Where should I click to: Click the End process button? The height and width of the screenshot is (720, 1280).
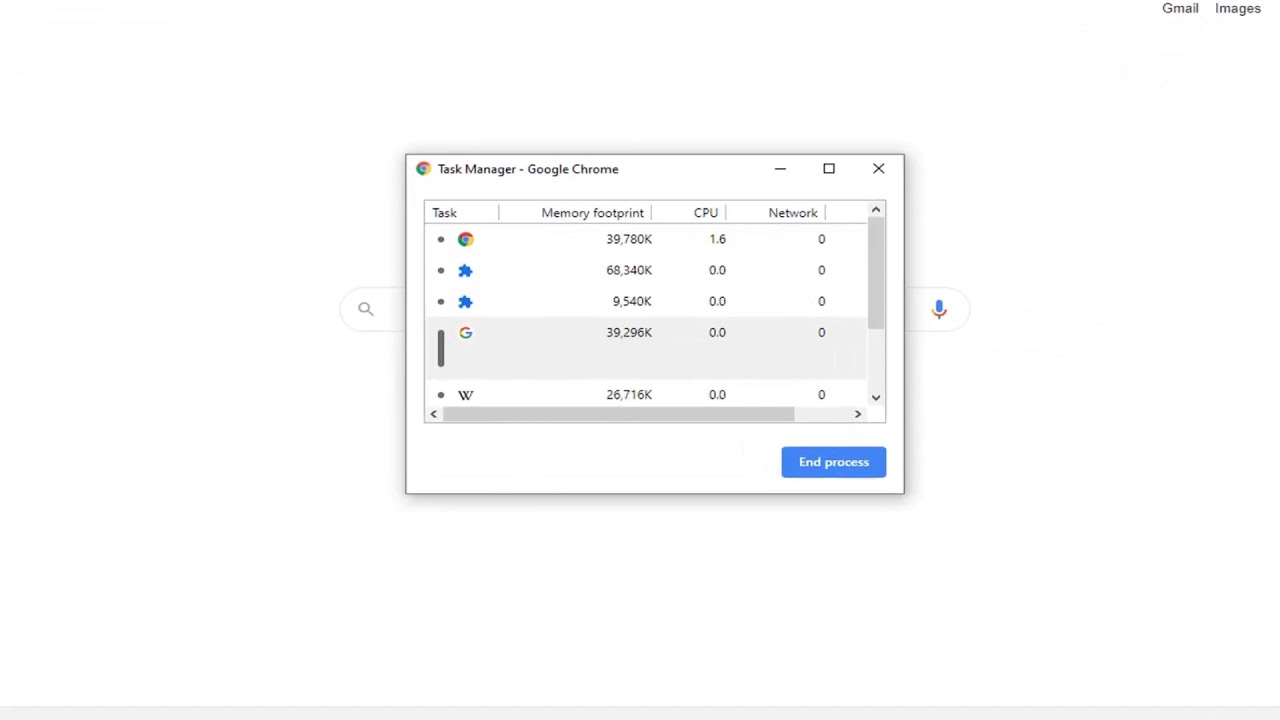pyautogui.click(x=834, y=462)
